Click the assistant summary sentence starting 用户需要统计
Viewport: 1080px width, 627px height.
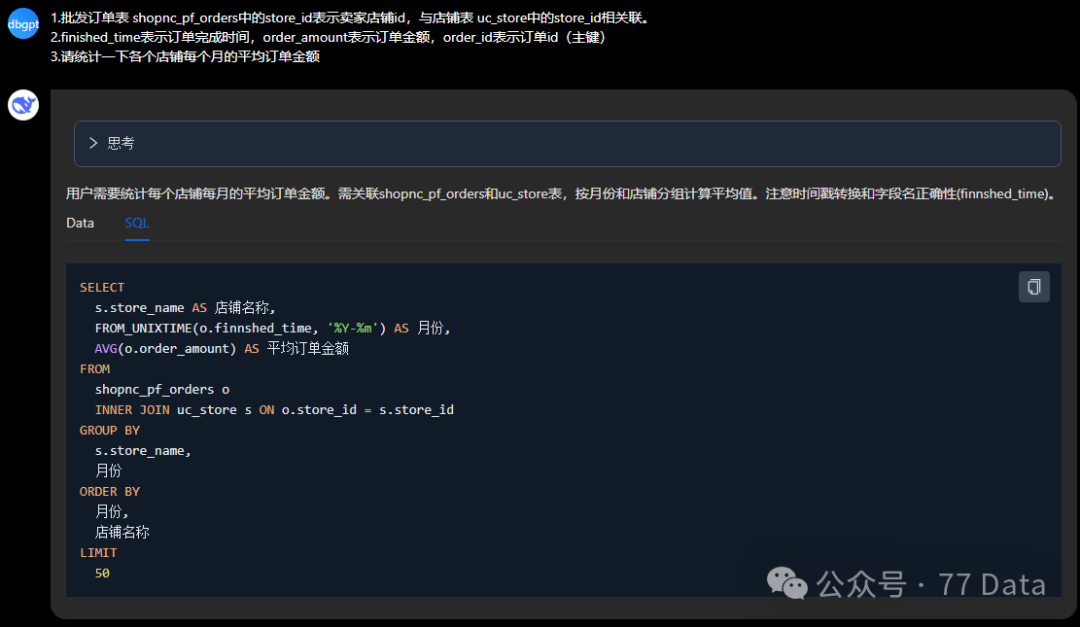coord(561,194)
